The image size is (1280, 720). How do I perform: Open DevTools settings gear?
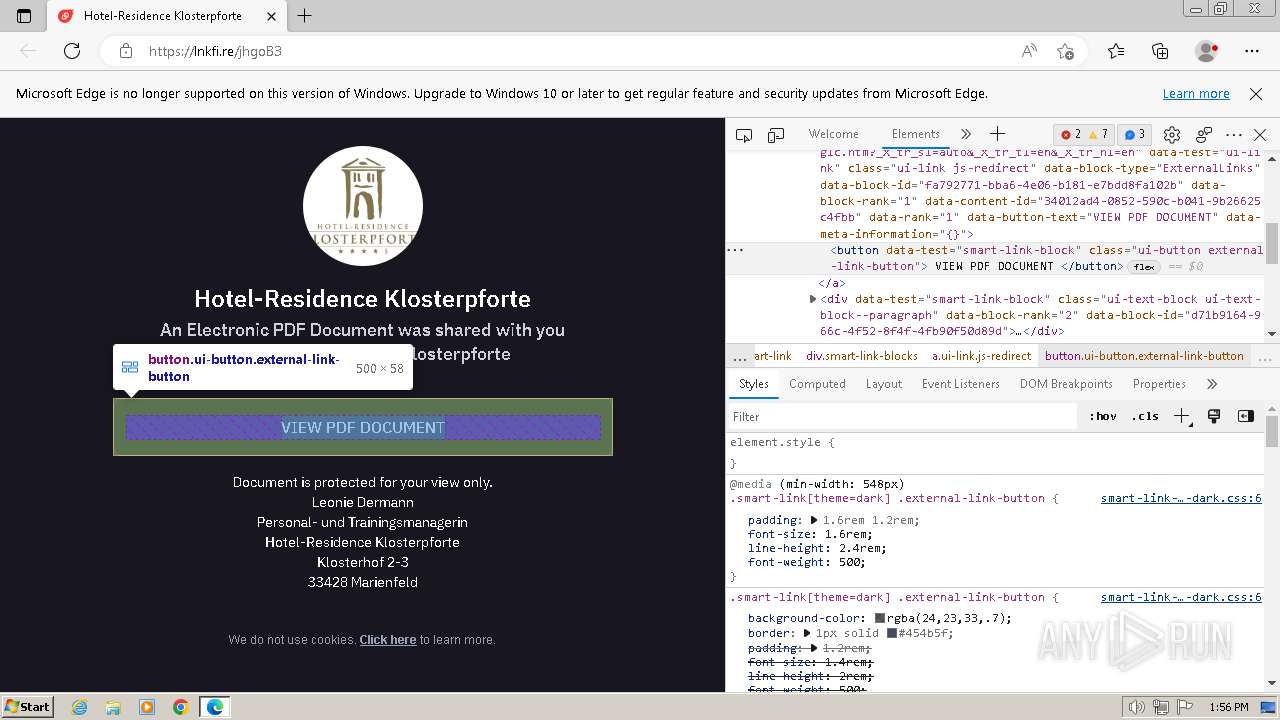coord(1172,135)
